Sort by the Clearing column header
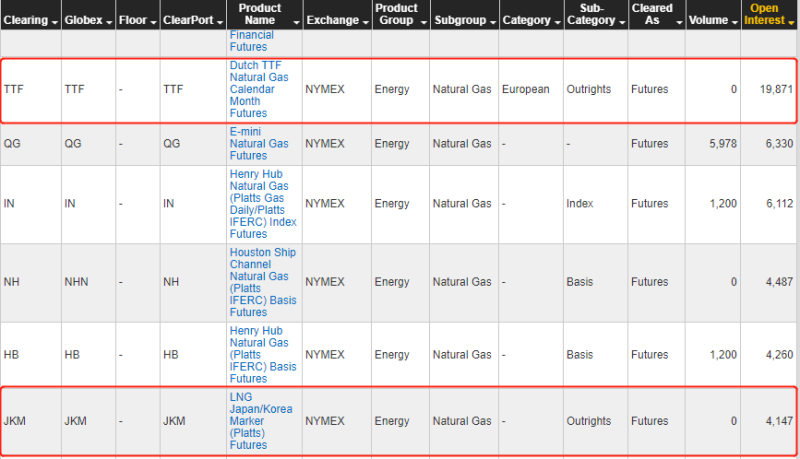Image resolution: width=800 pixels, height=459 pixels. (30, 20)
